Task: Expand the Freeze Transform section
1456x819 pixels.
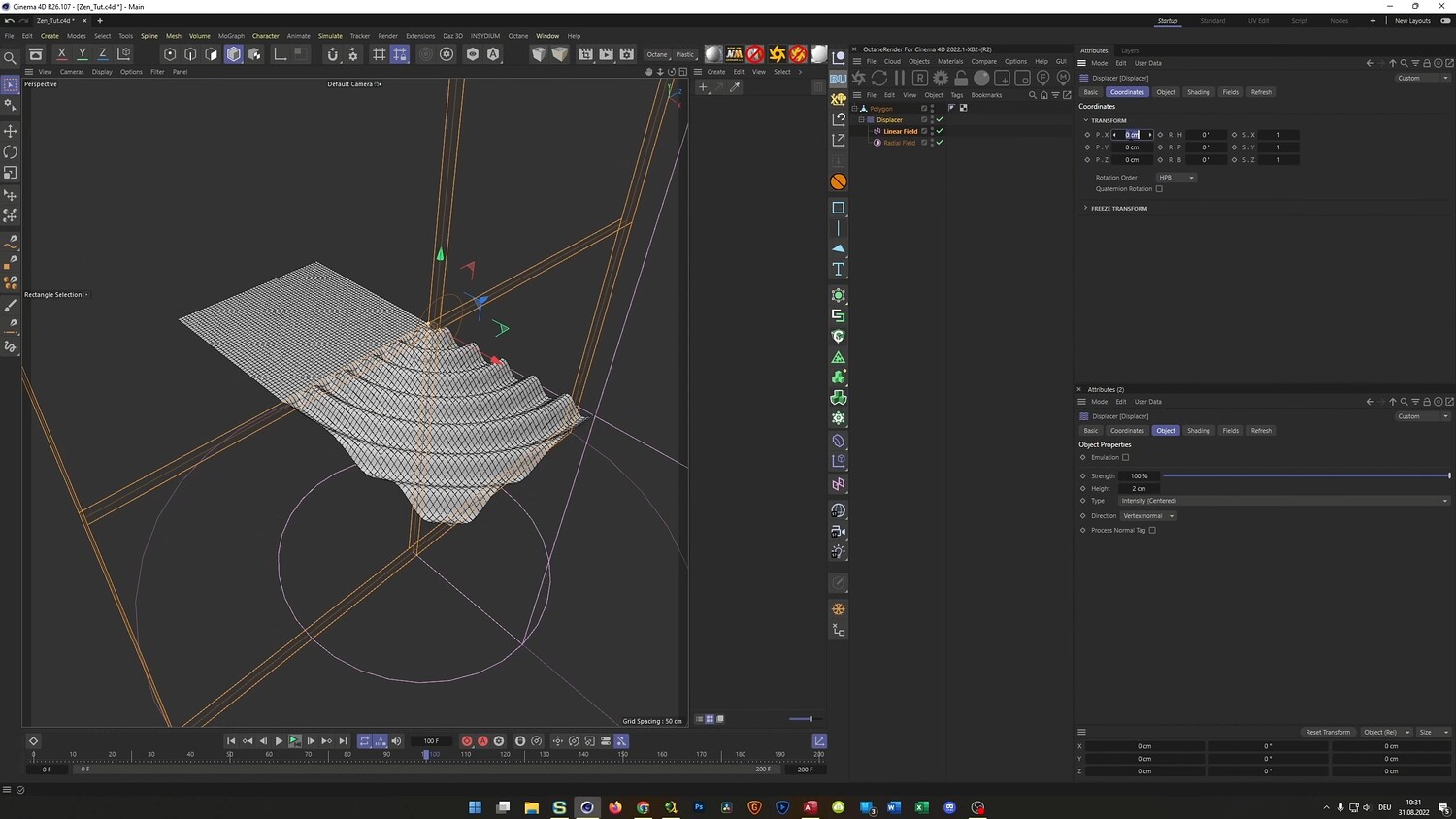Action: 1118,208
